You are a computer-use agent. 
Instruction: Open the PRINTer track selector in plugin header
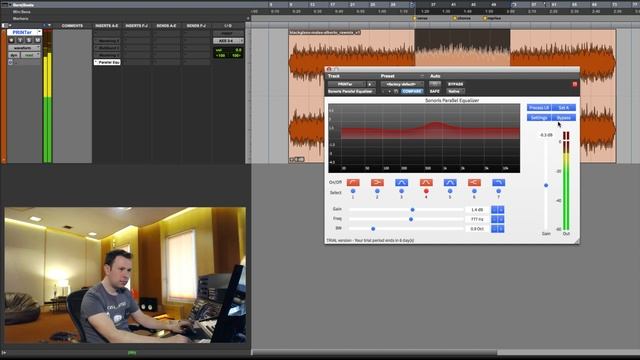click(347, 84)
